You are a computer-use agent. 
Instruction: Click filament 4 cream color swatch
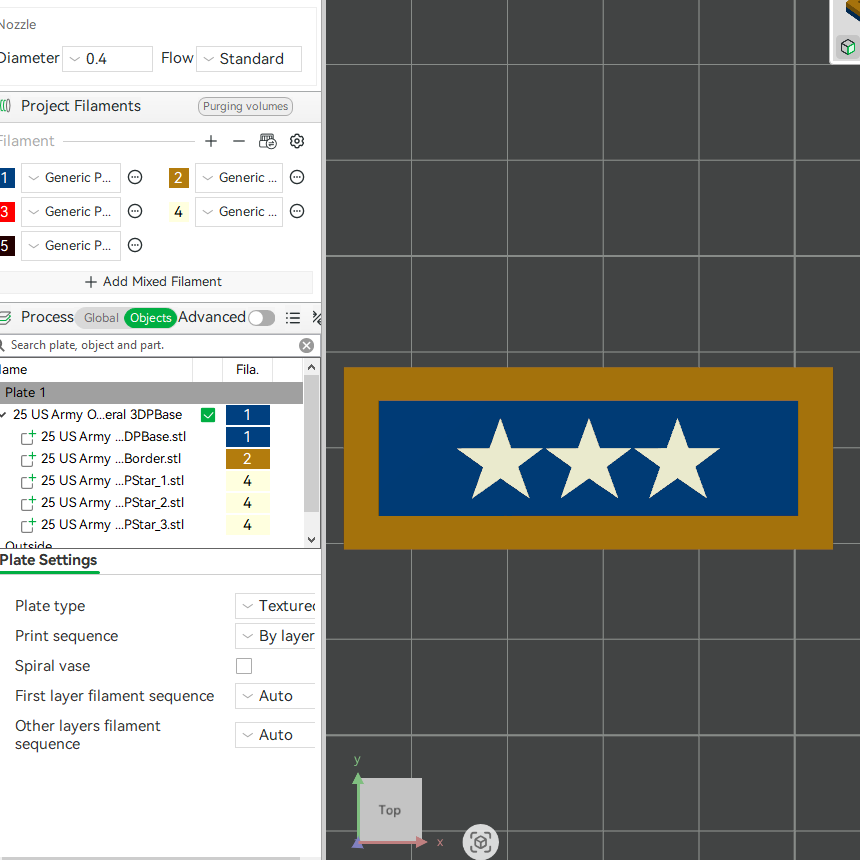click(x=179, y=212)
